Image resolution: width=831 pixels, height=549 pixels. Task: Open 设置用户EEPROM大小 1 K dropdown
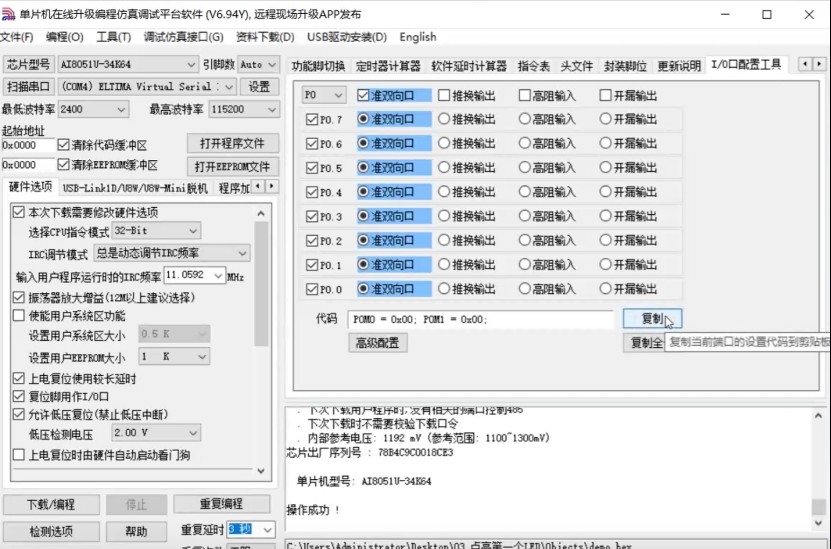tap(202, 357)
